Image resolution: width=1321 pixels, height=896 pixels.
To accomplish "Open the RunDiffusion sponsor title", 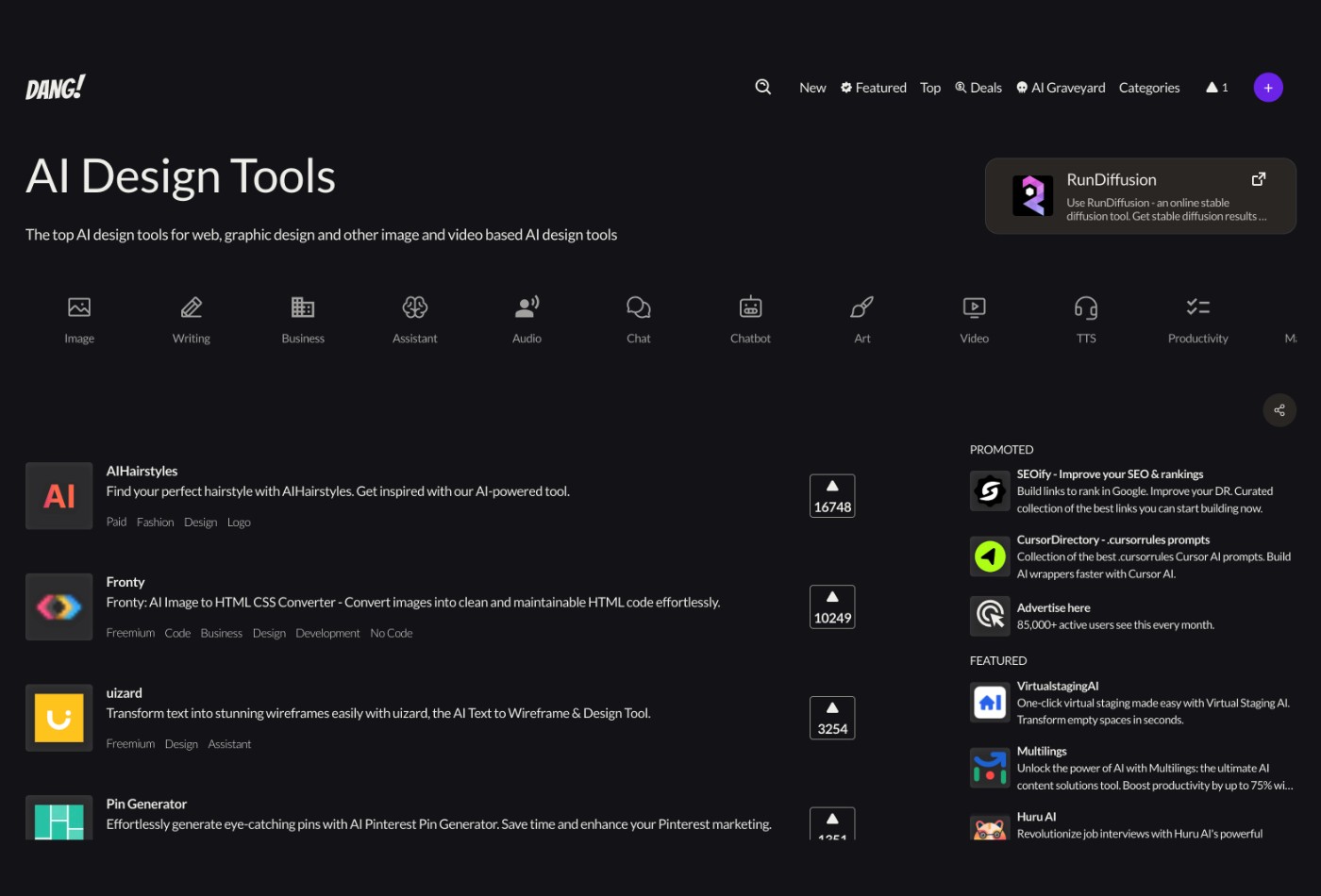I will point(1112,179).
